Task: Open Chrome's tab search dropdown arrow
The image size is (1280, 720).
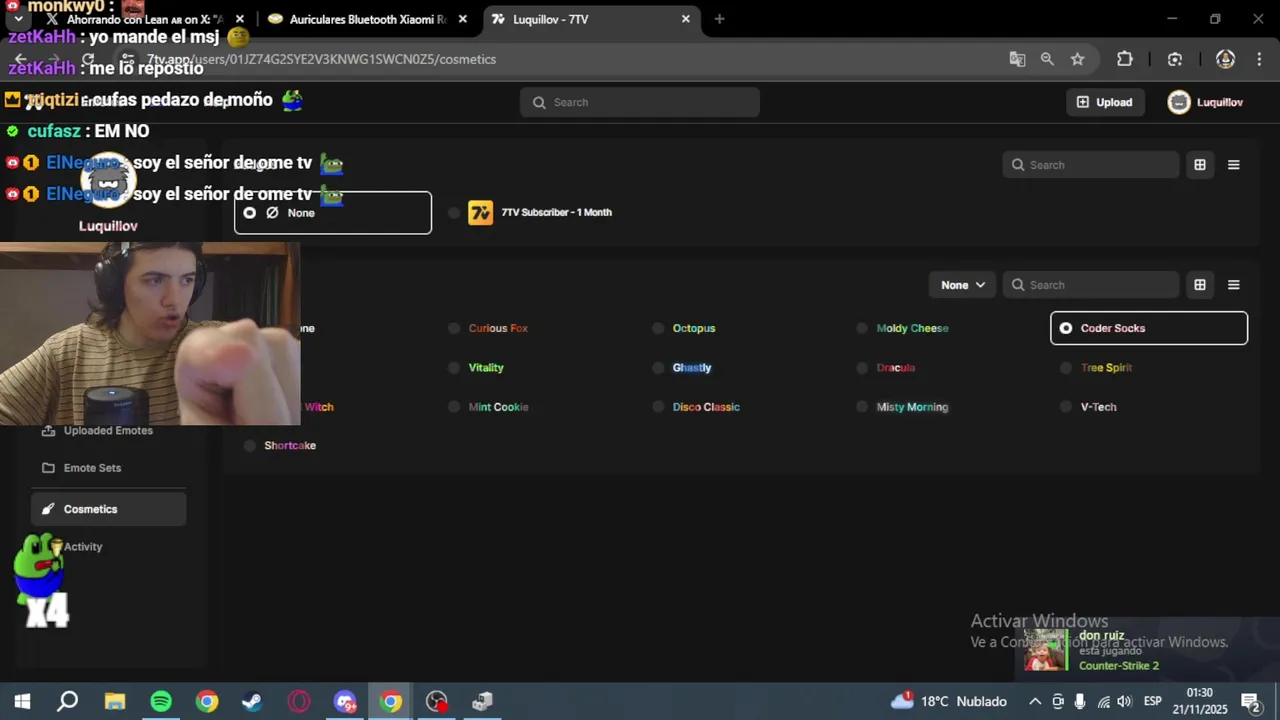Action: (18, 19)
